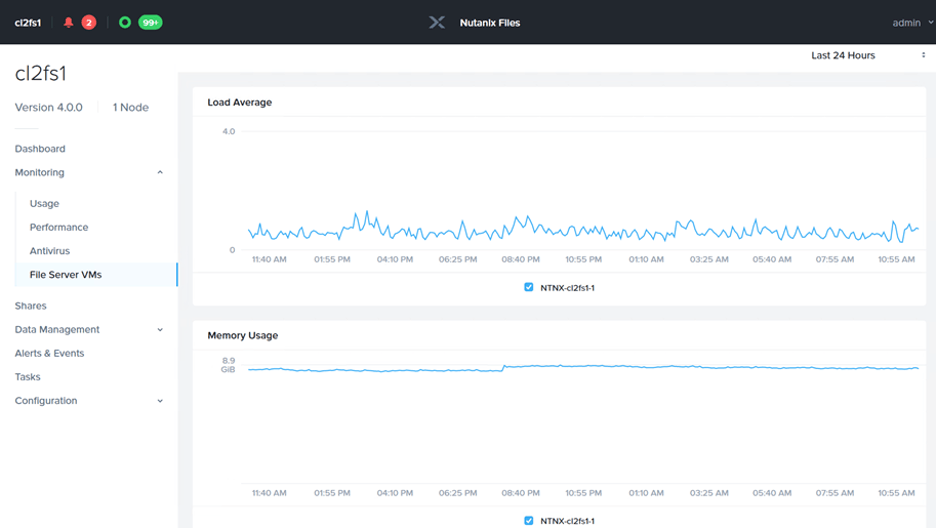Click 01:55 PM label on Load Average axis
This screenshot has width=936, height=528.
pos(332,260)
